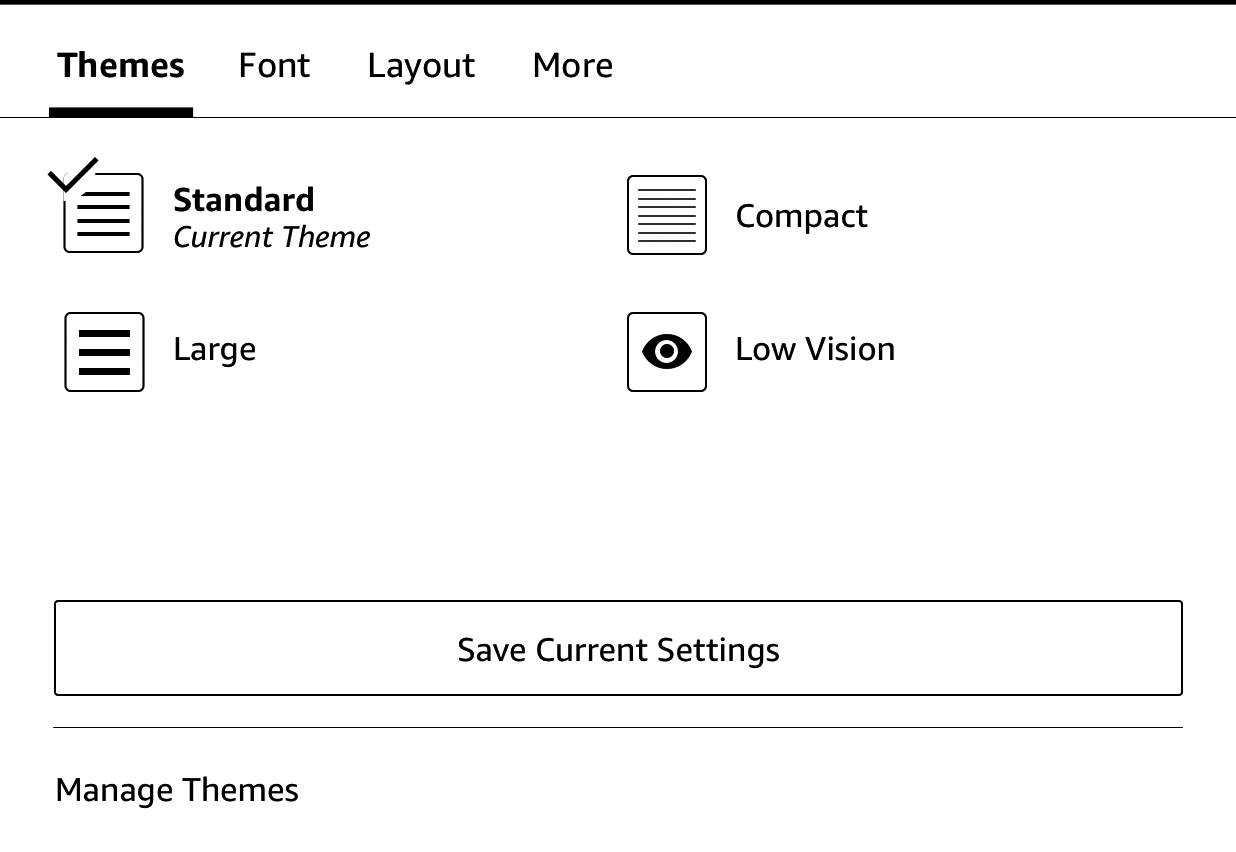Screen dimensions: 1236x852
Task: Open Manage Themes
Action: coord(177,790)
